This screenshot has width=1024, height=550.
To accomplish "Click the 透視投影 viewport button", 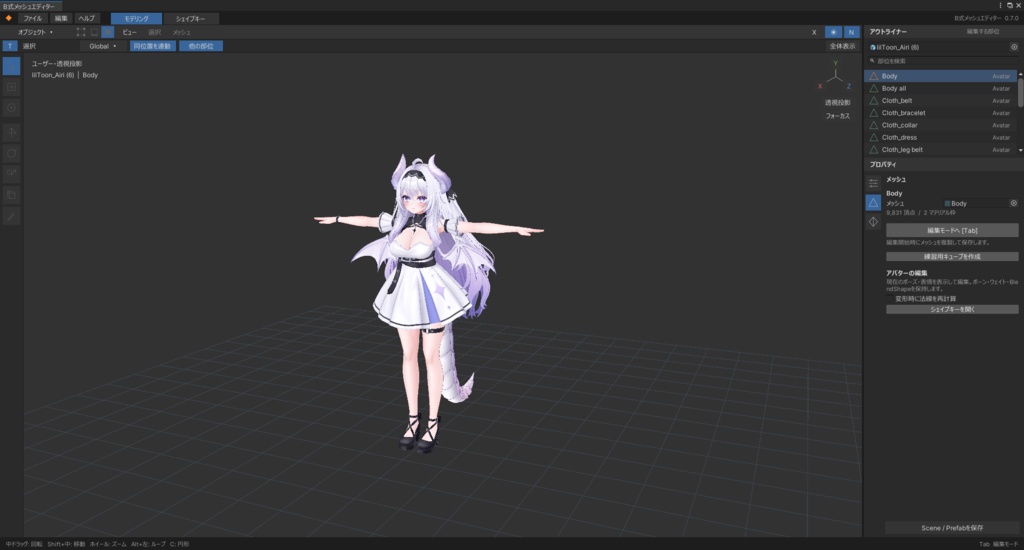I will pyautogui.click(x=837, y=103).
